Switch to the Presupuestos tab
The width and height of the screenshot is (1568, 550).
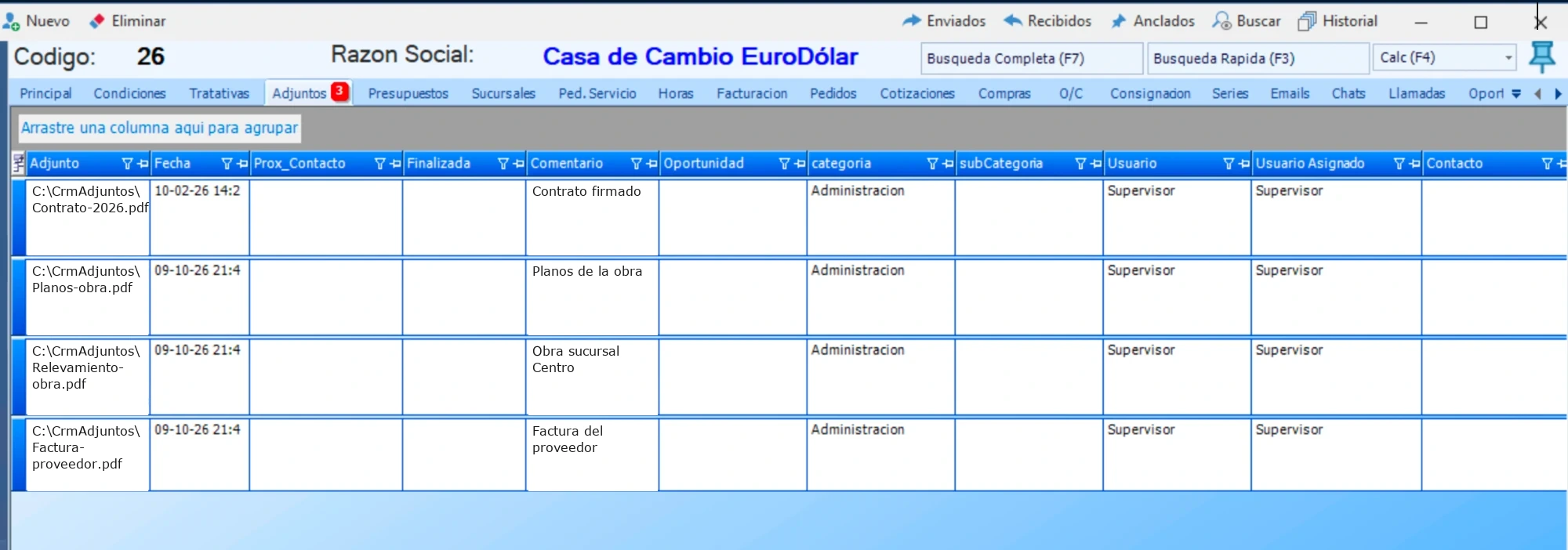click(408, 93)
